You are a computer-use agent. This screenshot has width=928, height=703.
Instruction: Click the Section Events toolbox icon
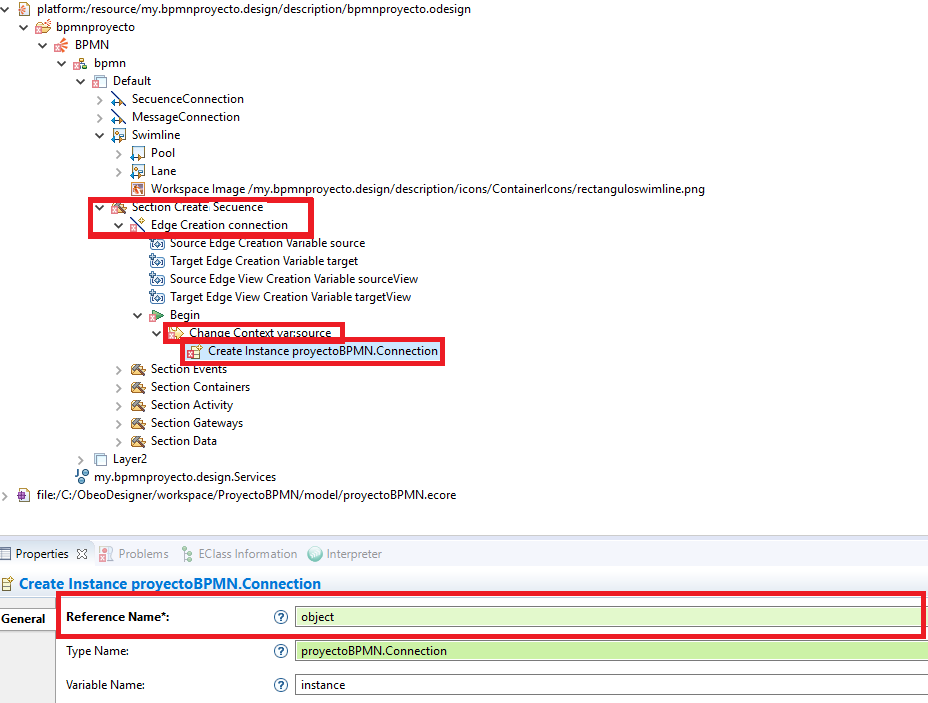(x=138, y=369)
